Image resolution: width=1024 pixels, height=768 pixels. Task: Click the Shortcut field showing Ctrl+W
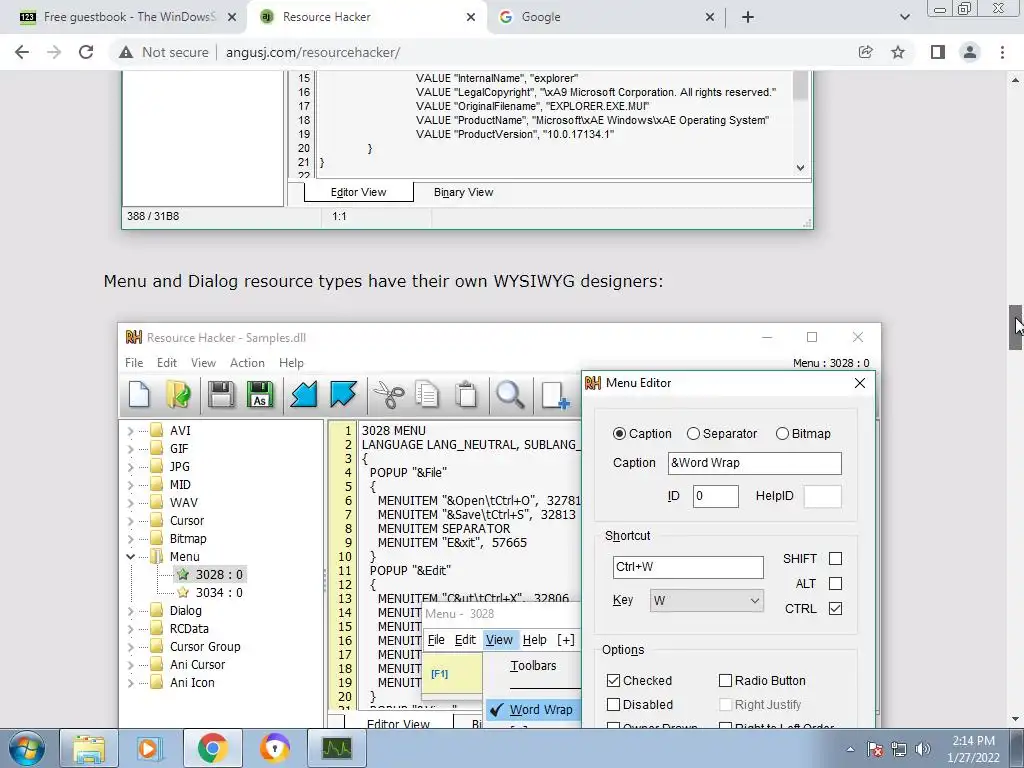[x=688, y=567]
